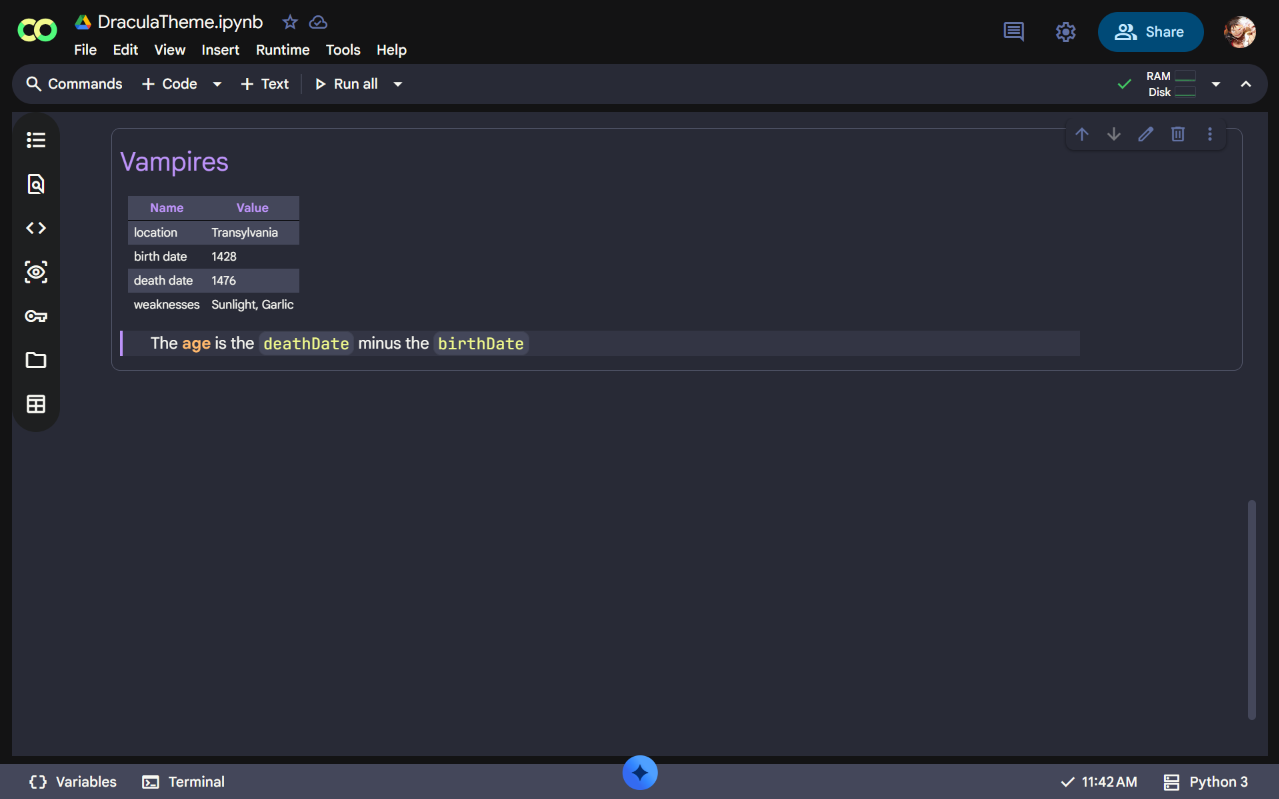
Task: Click the Python 3 runtime indicator
Action: point(1206,782)
